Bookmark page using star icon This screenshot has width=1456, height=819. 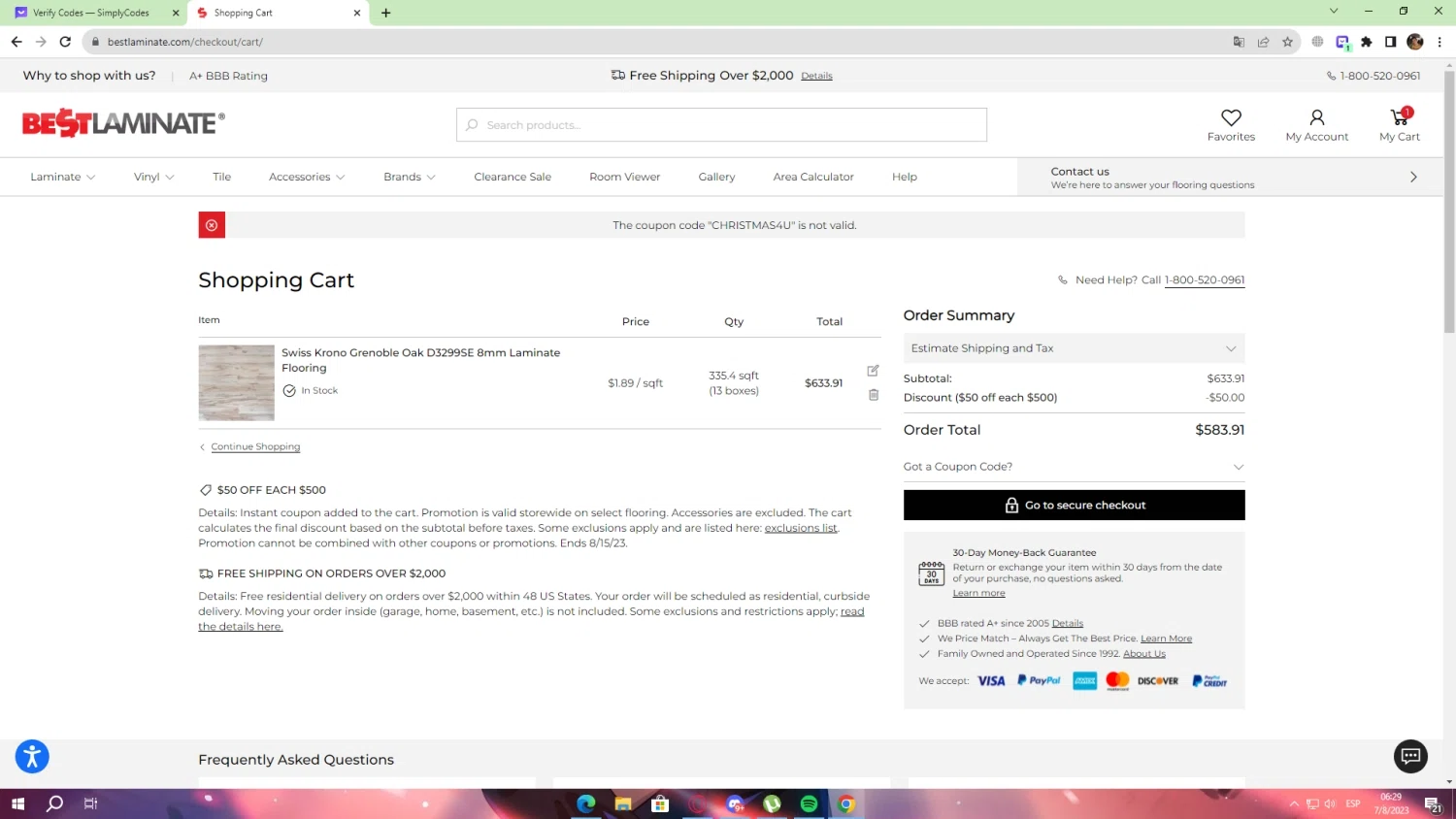click(1287, 42)
